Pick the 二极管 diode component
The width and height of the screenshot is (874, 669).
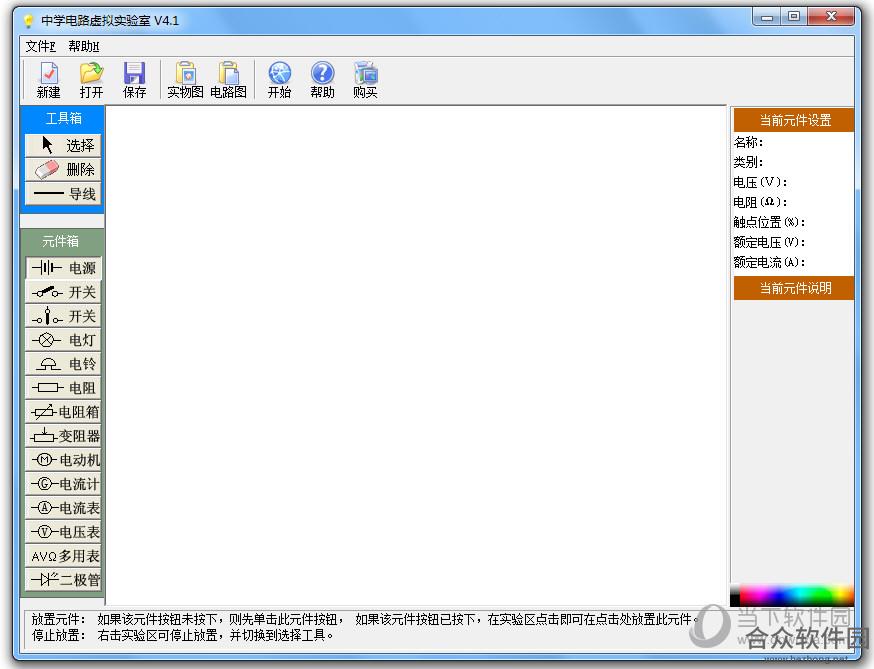pyautogui.click(x=64, y=580)
